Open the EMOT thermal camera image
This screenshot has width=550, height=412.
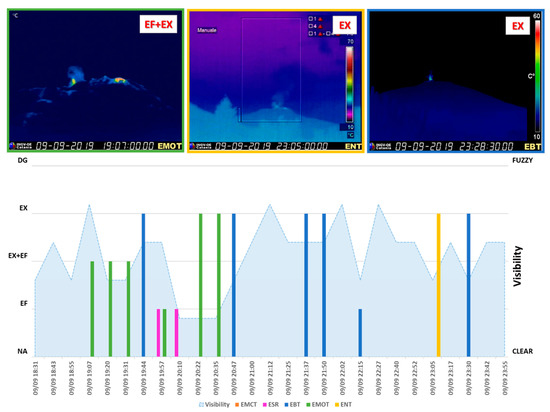click(95, 81)
